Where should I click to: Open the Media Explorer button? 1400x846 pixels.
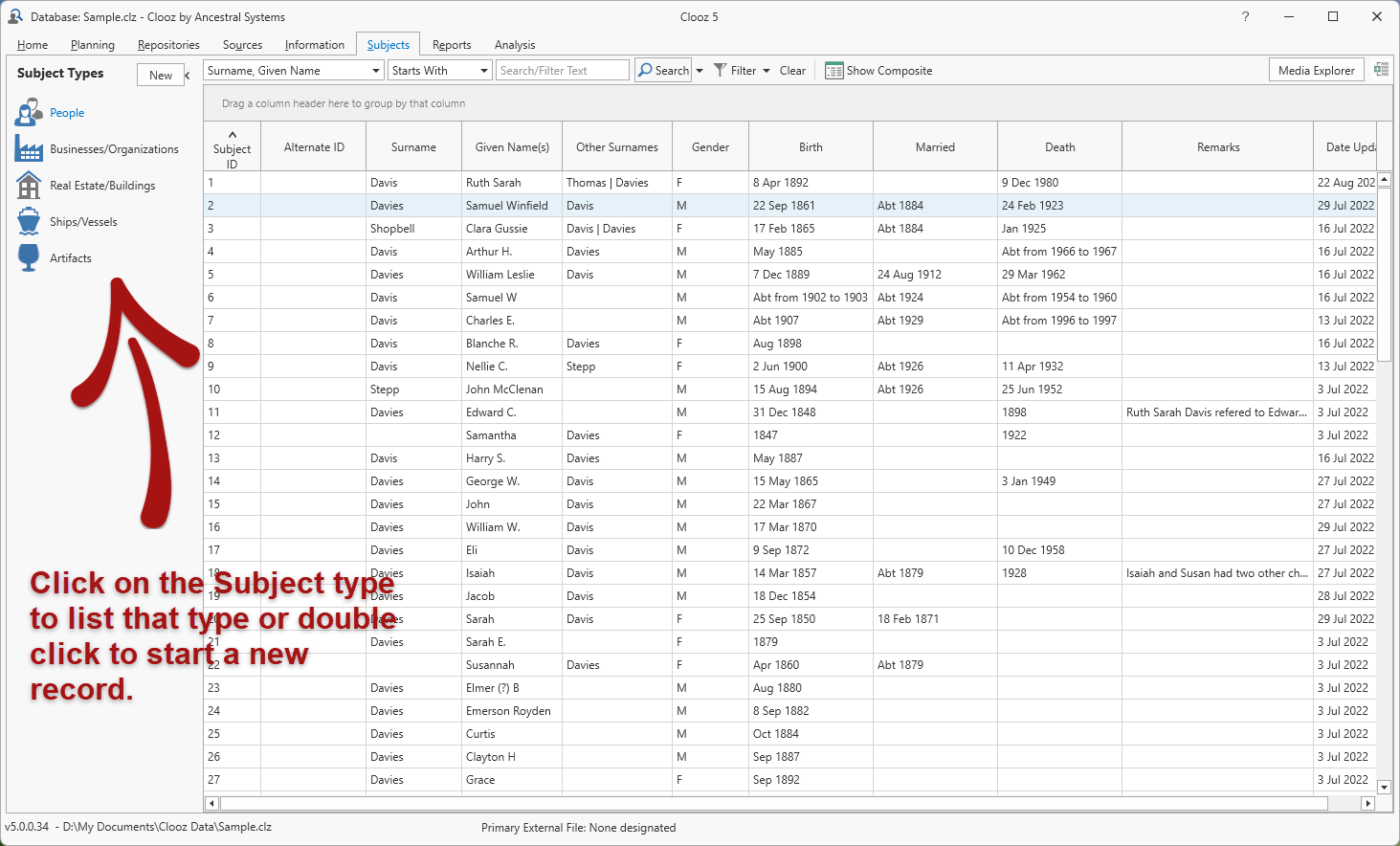pyautogui.click(x=1316, y=71)
